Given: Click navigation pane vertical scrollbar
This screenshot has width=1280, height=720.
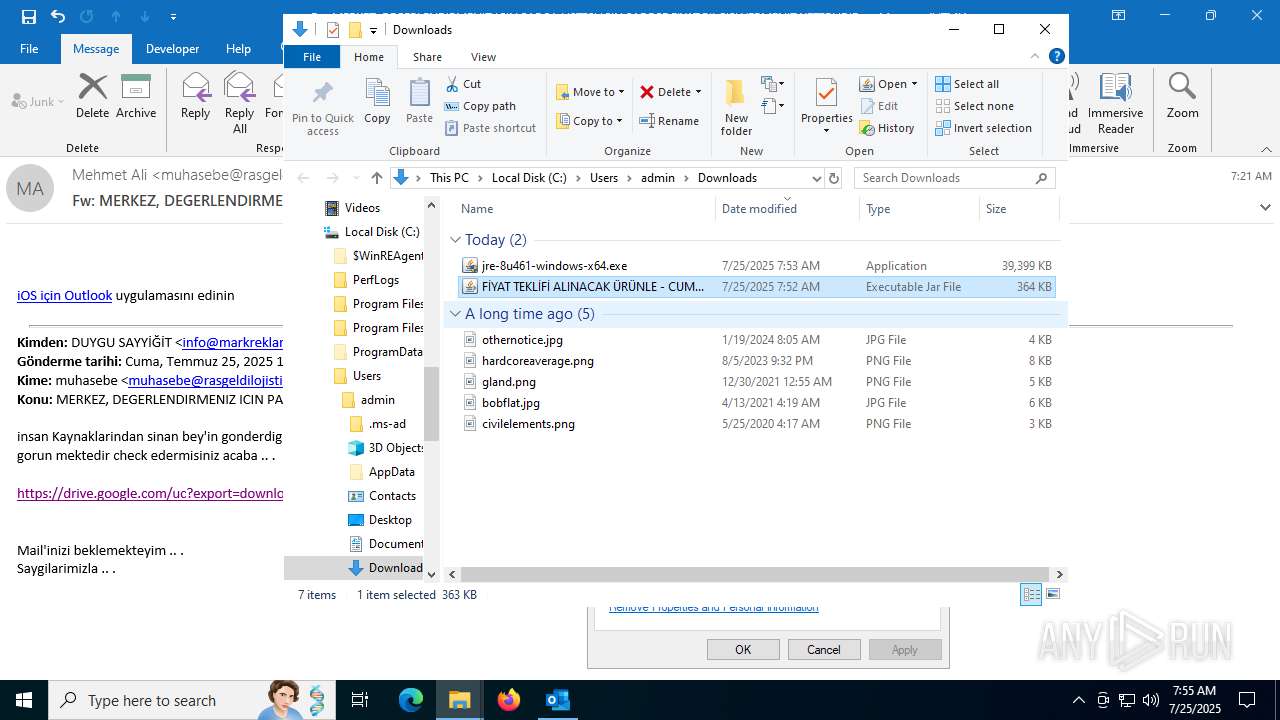Looking at the screenshot, I should [x=432, y=404].
